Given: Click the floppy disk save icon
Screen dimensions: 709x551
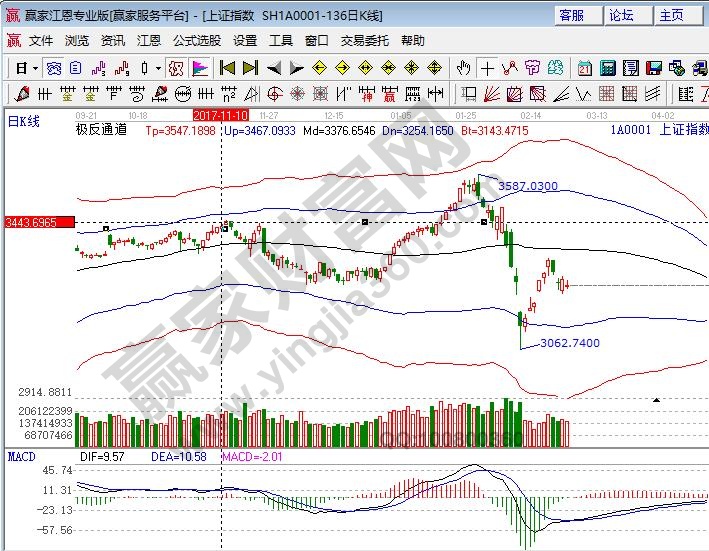Looking at the screenshot, I should [655, 68].
